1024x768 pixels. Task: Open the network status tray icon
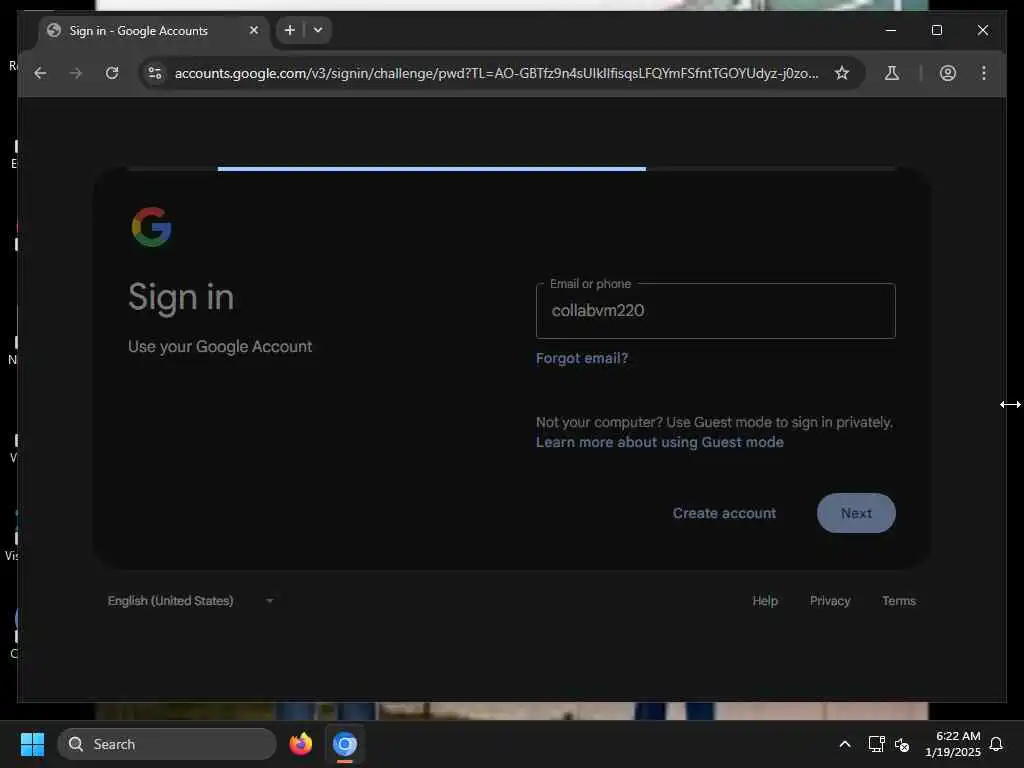point(876,744)
